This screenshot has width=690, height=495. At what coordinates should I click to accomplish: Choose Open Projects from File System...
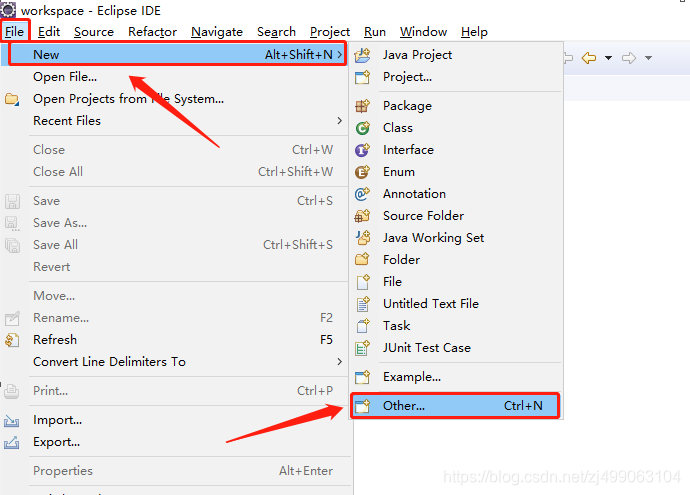click(176, 99)
